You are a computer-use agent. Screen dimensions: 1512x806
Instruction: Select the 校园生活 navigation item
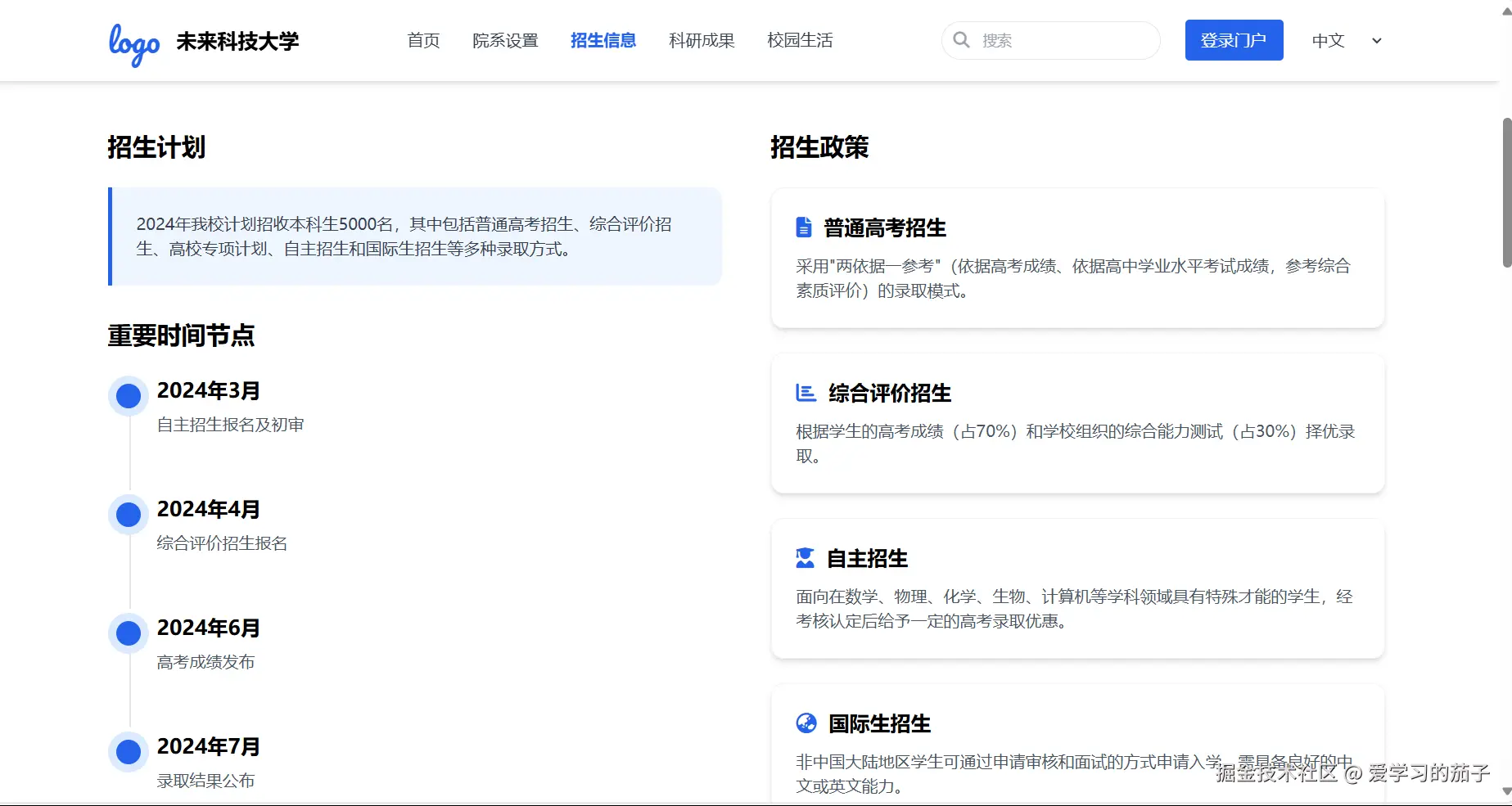click(x=800, y=40)
